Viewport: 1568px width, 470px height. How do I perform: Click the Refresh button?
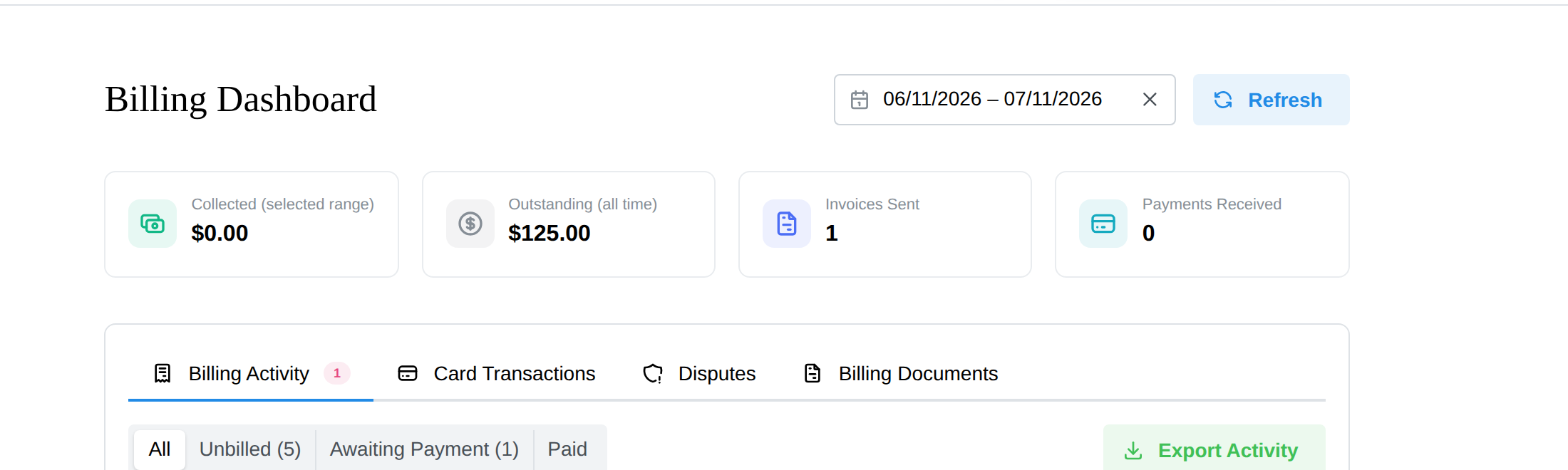point(1271,100)
